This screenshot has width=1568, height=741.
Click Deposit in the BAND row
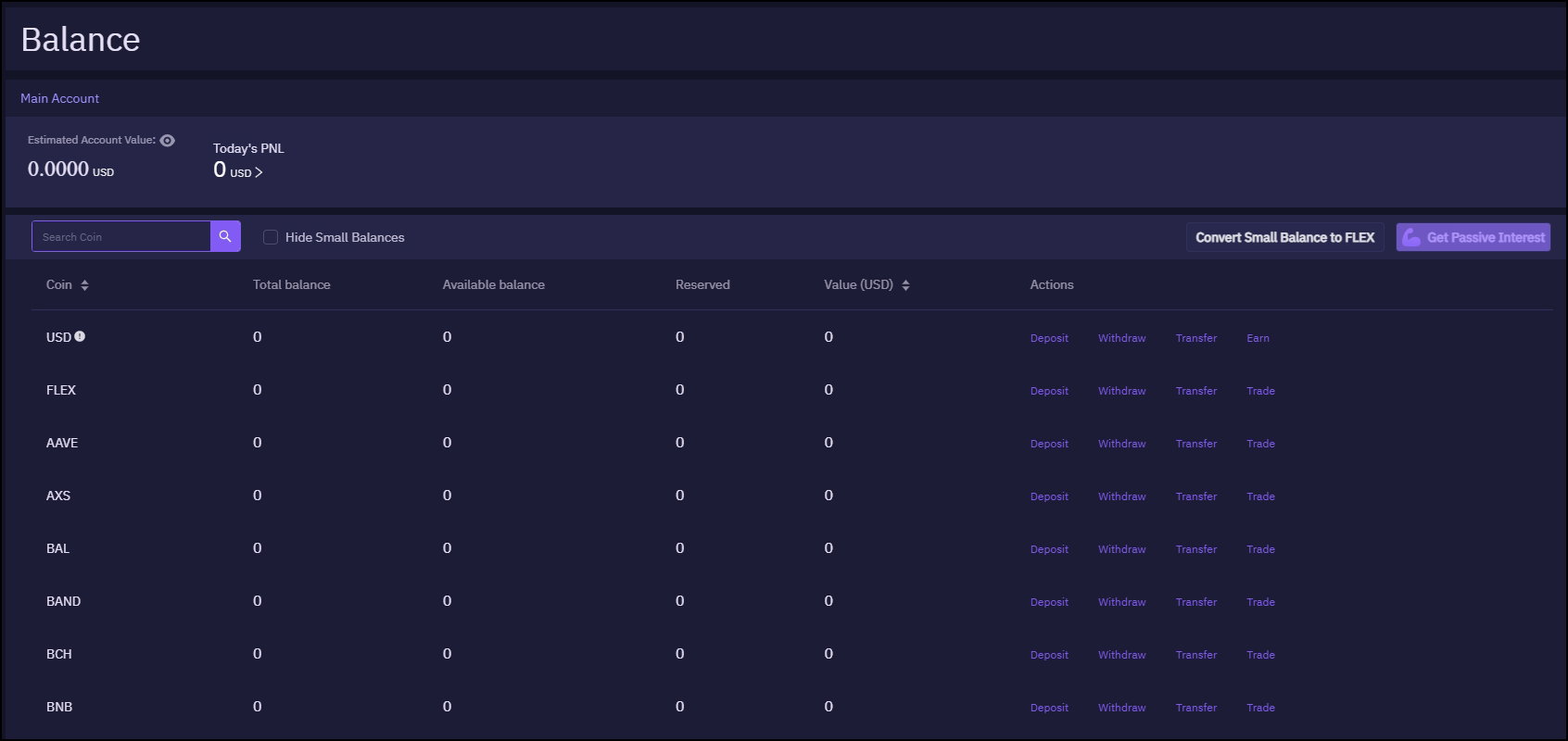click(x=1049, y=602)
